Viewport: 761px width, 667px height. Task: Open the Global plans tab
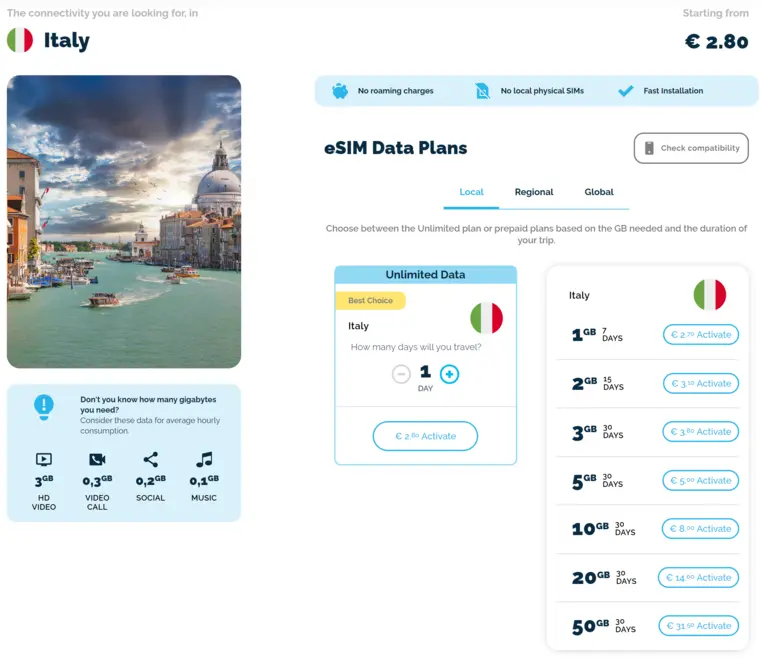(599, 192)
